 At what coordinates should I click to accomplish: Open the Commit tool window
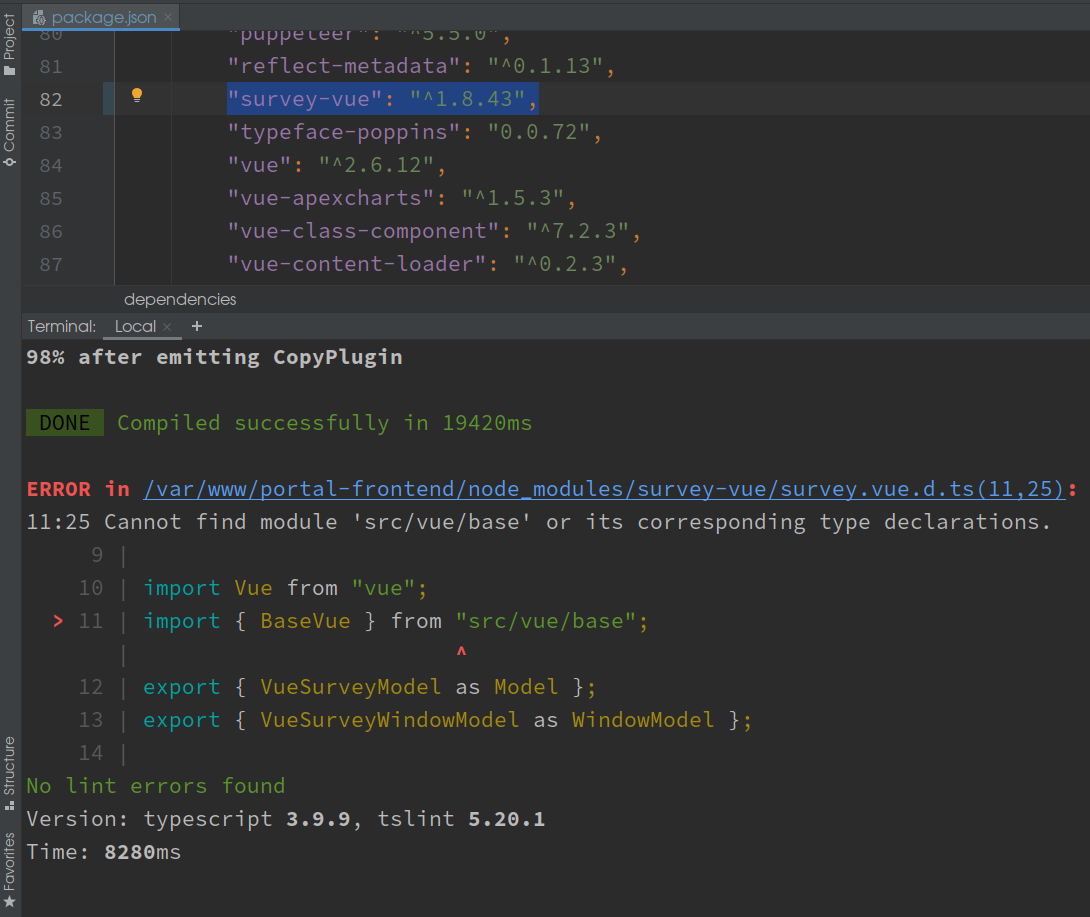click(x=10, y=120)
